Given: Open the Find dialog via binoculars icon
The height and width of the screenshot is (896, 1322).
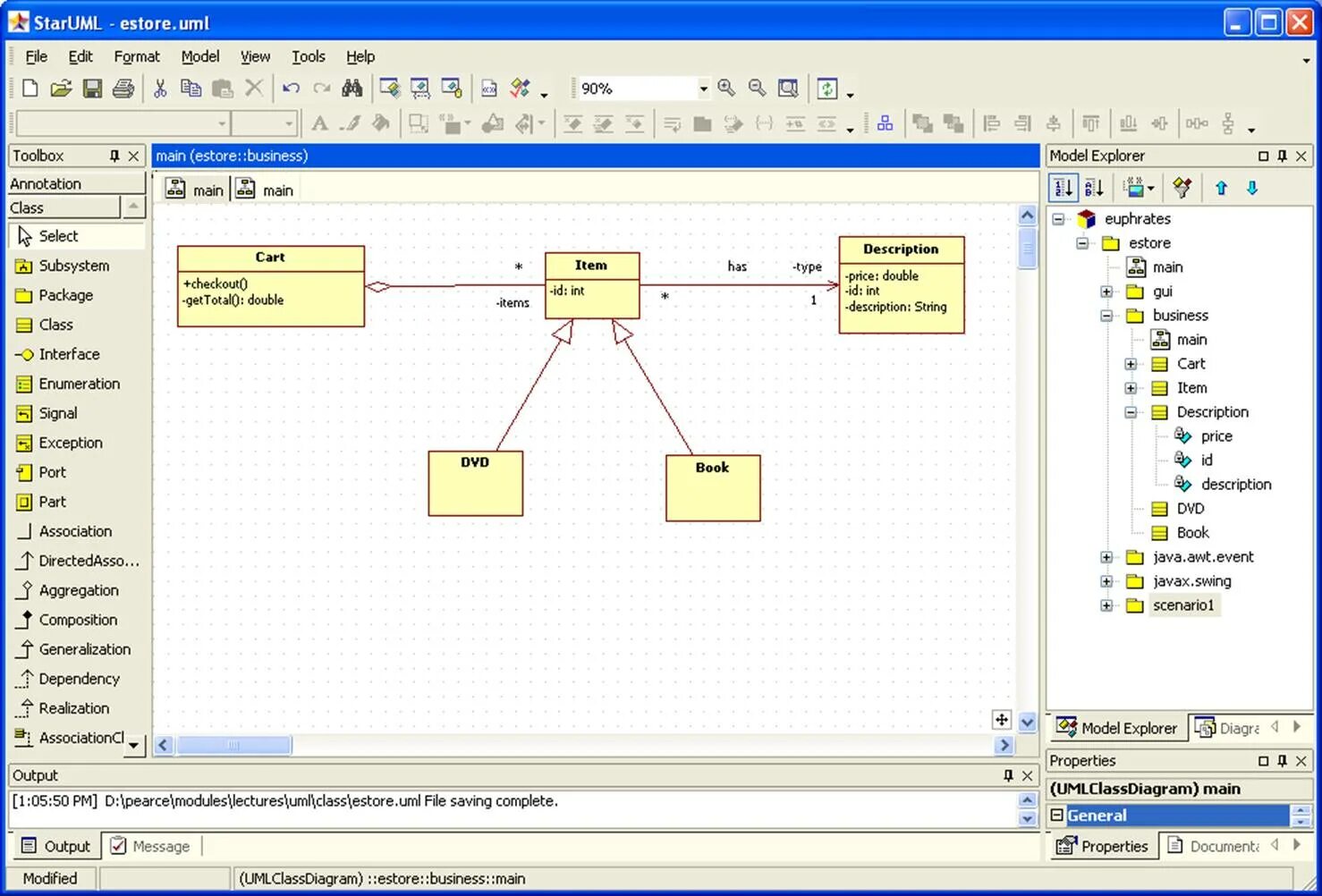Looking at the screenshot, I should coord(352,88).
